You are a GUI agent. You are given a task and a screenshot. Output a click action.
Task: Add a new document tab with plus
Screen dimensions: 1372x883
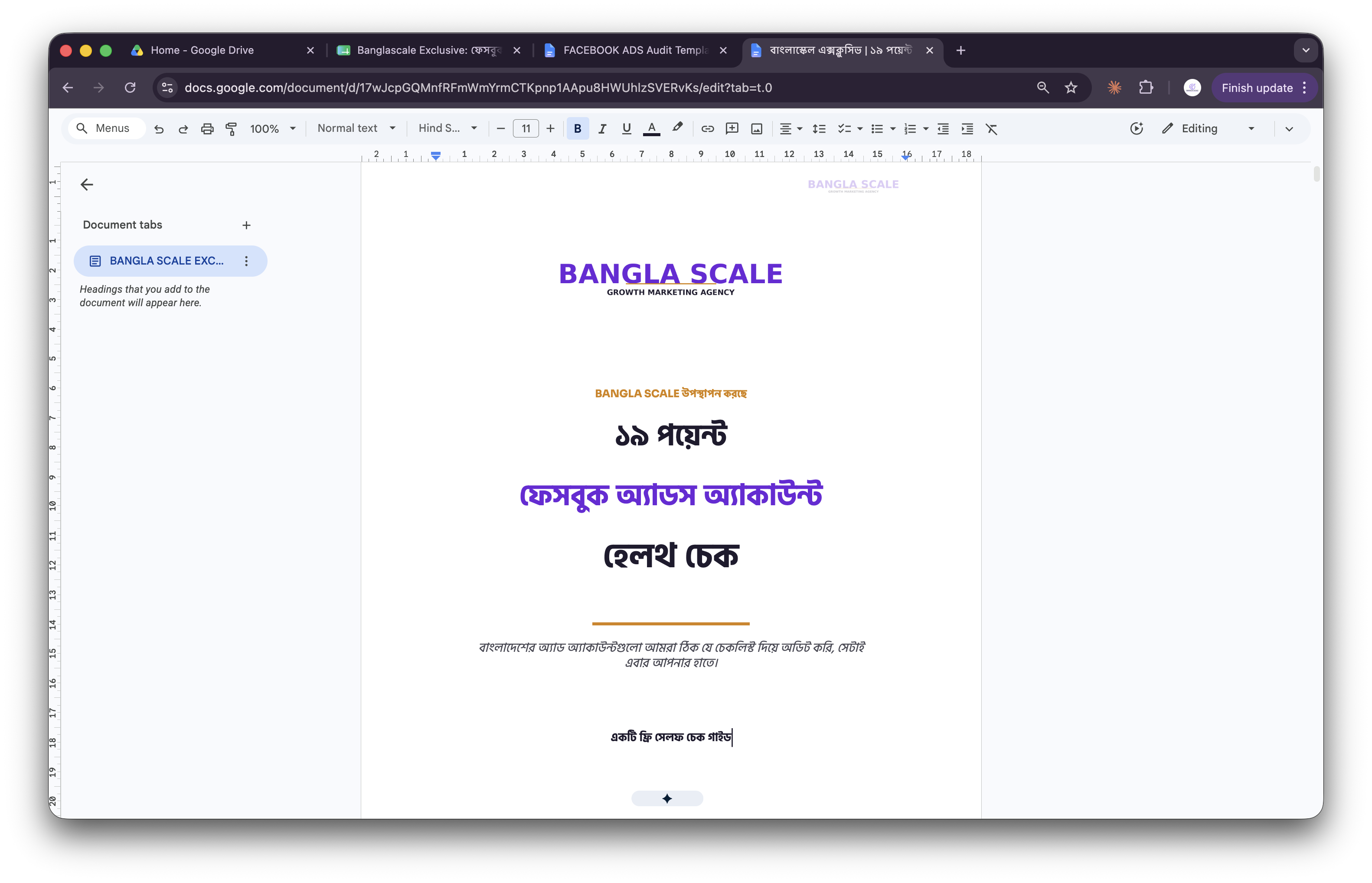click(x=246, y=226)
